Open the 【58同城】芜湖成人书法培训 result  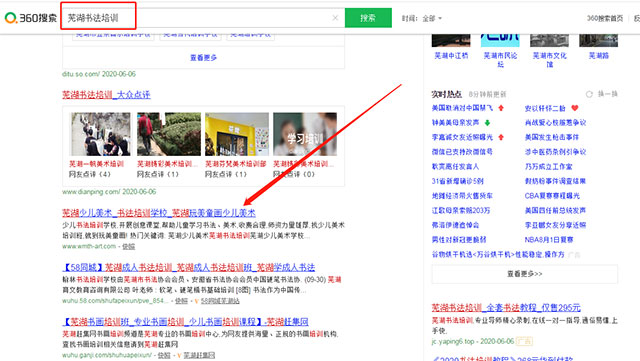[189, 267]
